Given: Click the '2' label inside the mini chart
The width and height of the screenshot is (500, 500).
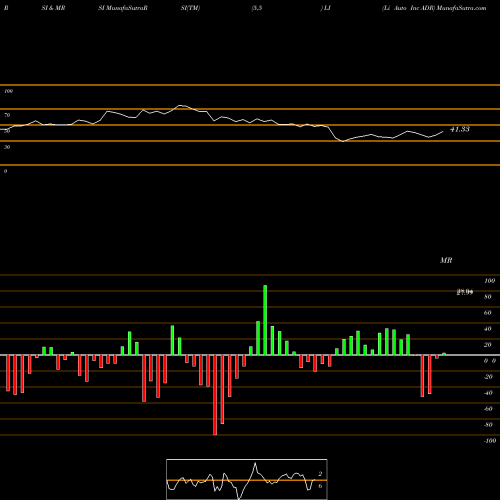Looking at the screenshot, I should 320,474.
